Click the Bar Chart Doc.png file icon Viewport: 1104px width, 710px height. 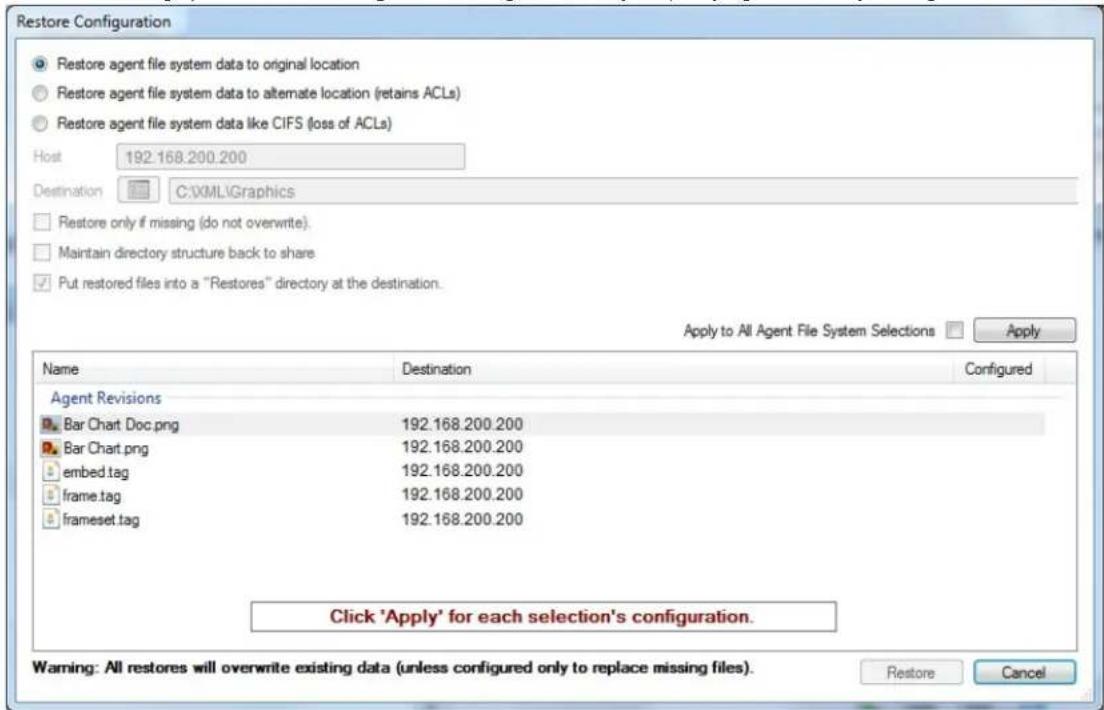pyautogui.click(x=51, y=424)
